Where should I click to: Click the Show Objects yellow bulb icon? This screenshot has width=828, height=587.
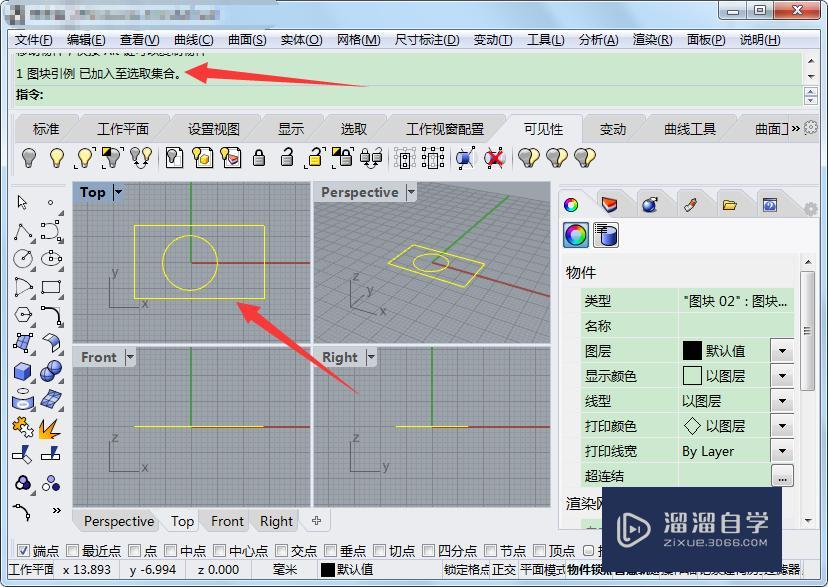57,158
